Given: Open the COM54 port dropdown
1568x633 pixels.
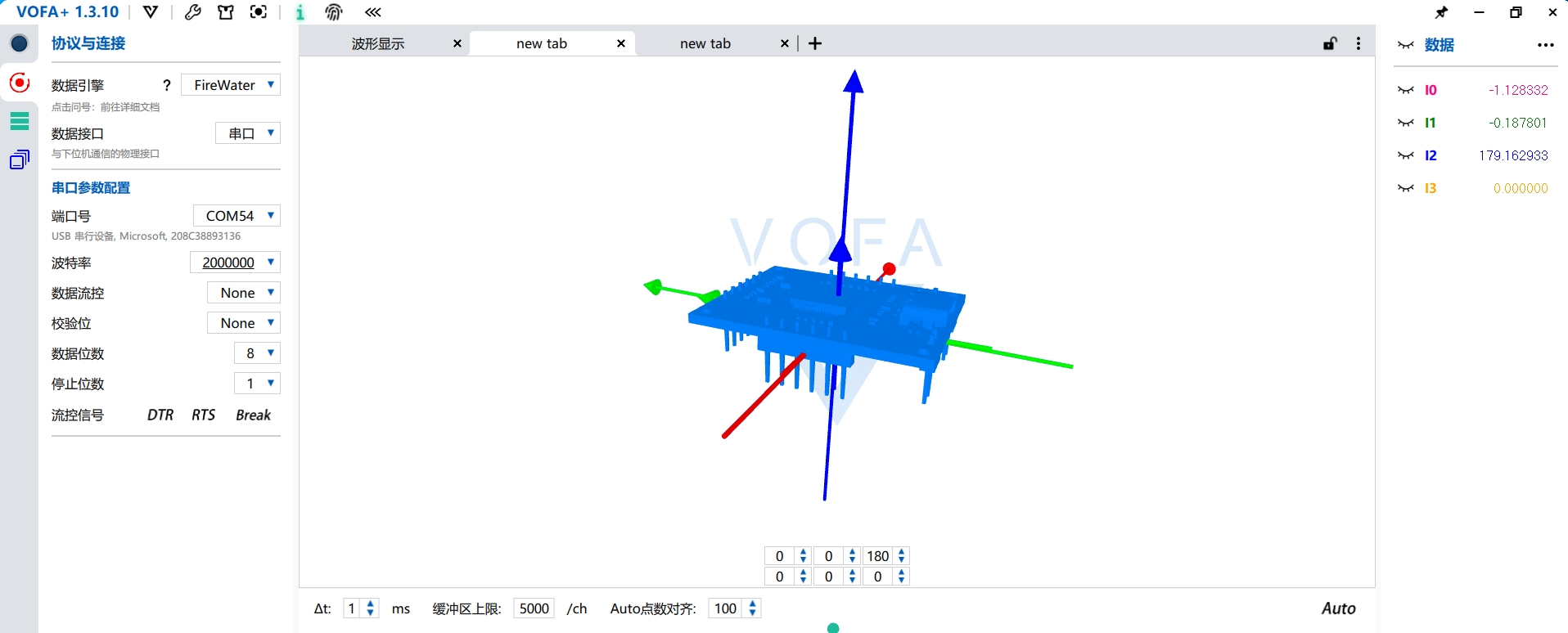Looking at the screenshot, I should click(x=237, y=216).
